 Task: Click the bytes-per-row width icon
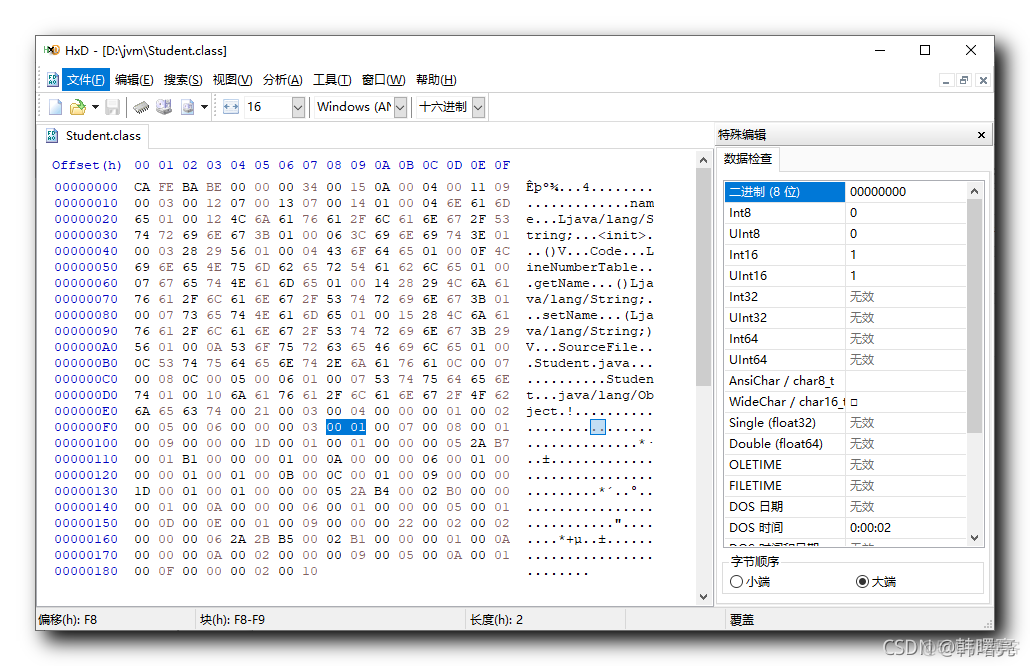tap(231, 107)
